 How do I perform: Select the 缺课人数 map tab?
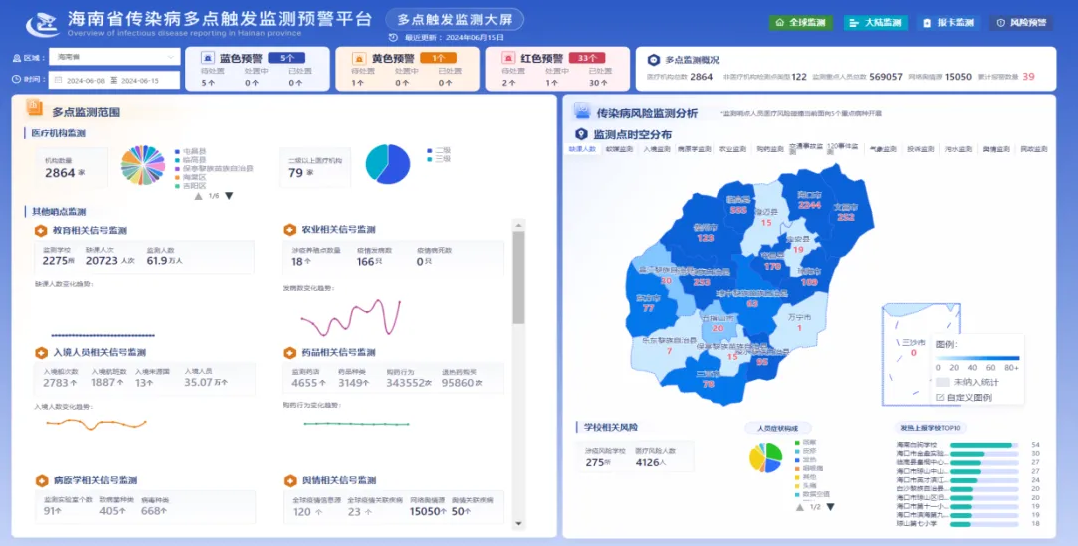[582, 149]
